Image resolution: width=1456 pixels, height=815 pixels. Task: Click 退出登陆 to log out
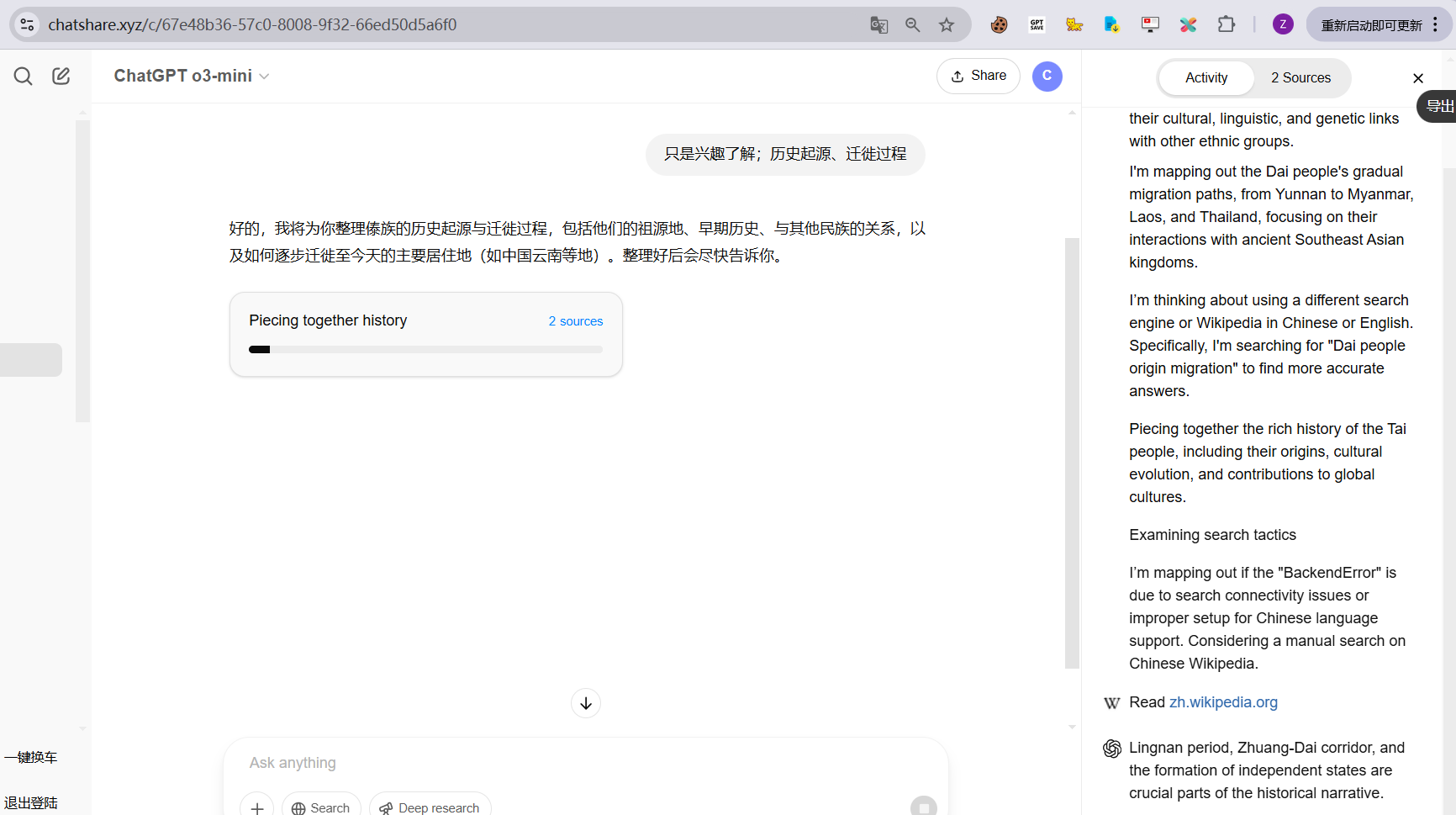click(x=30, y=802)
